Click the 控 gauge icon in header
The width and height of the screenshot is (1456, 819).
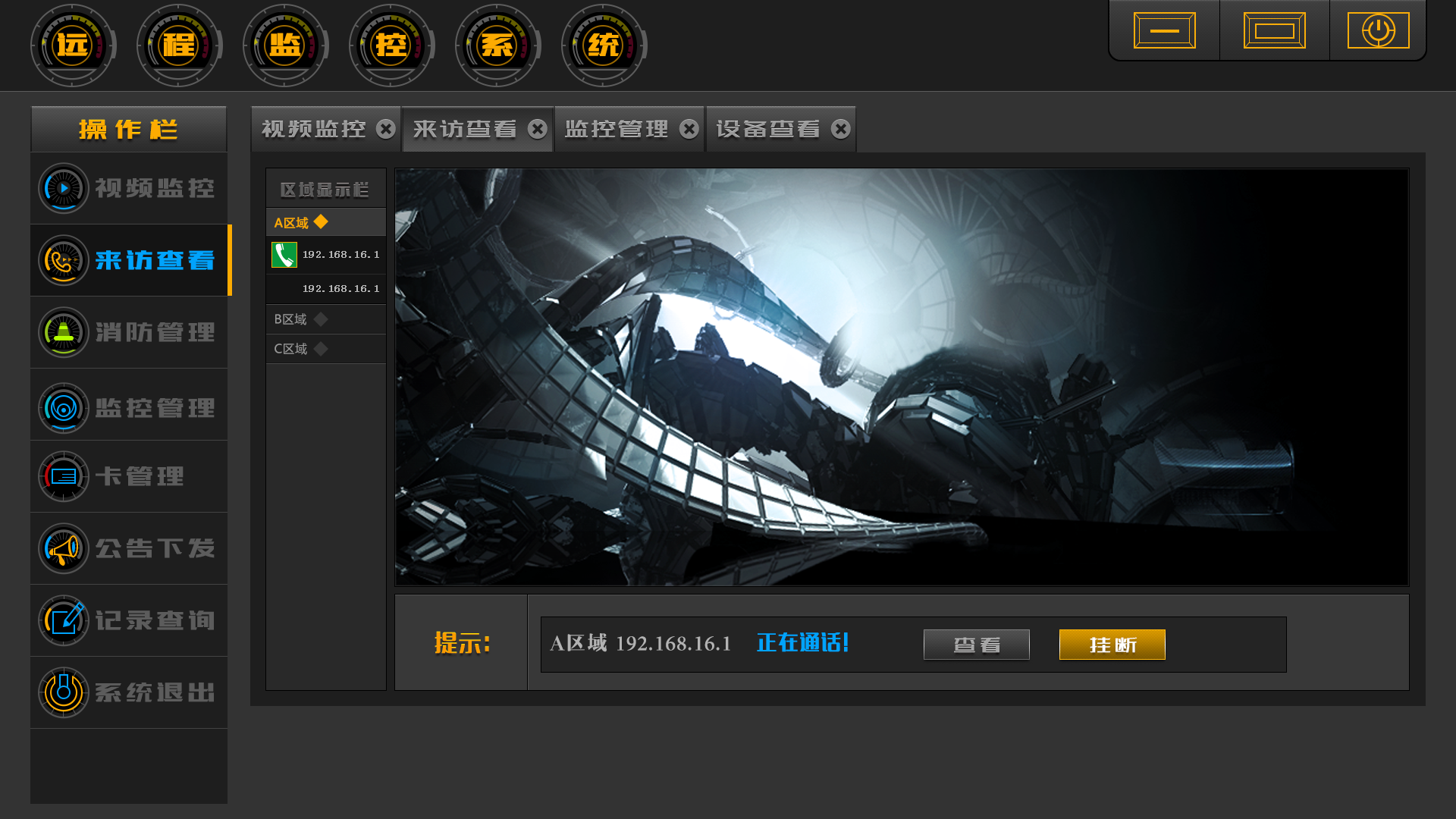coord(391,45)
